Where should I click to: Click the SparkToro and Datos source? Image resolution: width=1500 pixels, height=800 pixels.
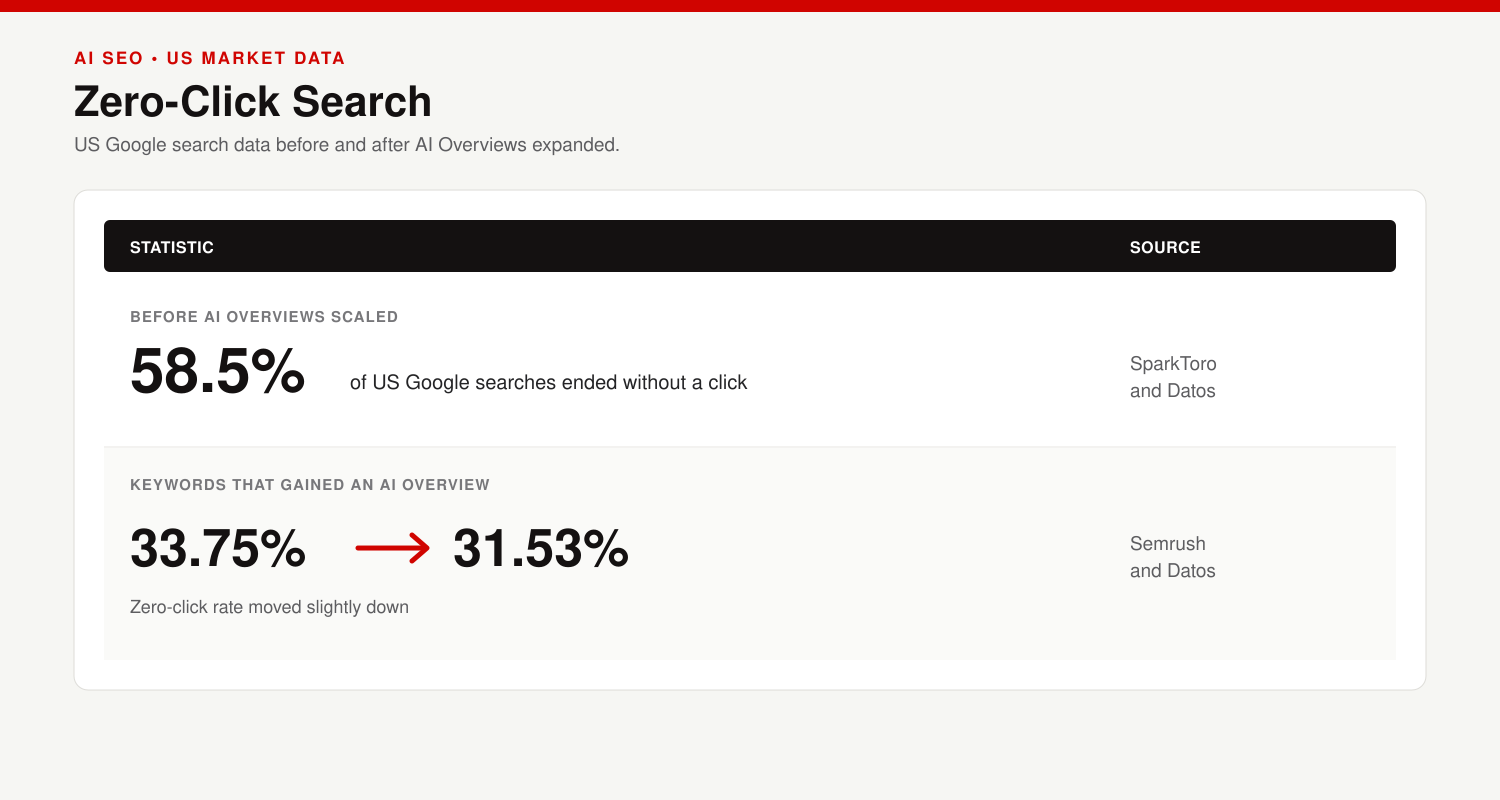tap(1173, 377)
